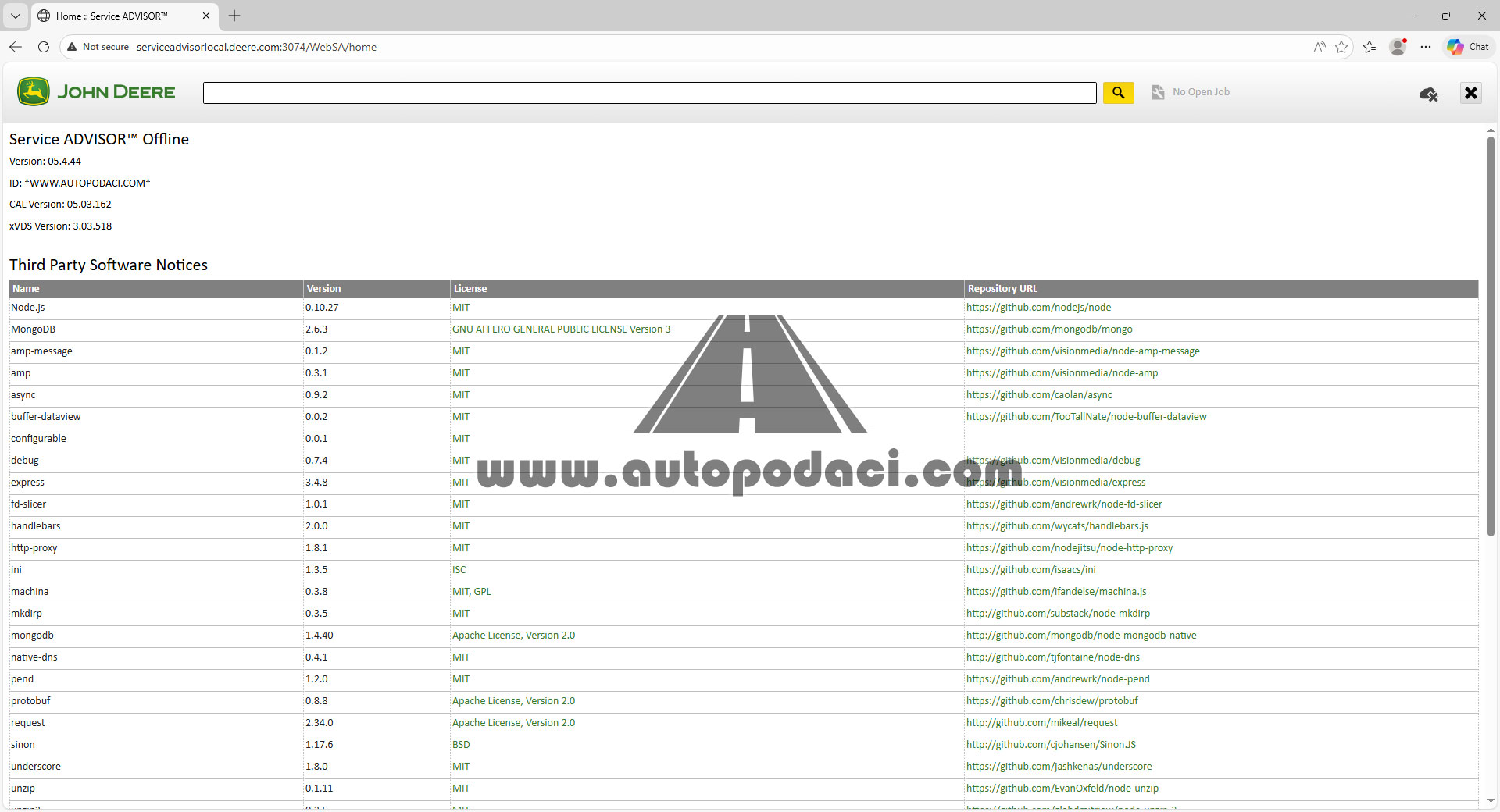The image size is (1500, 812).
Task: Open the nodejs/node GitHub repository link
Action: pos(1038,308)
